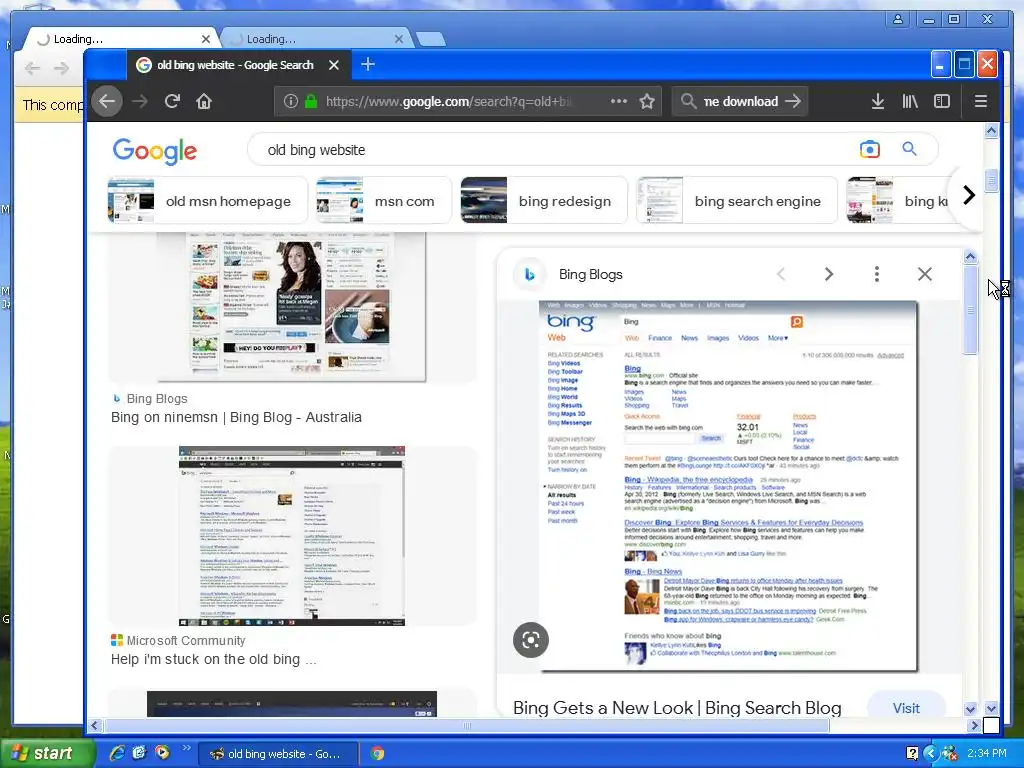Close the 'old bing website' tab

(x=334, y=65)
